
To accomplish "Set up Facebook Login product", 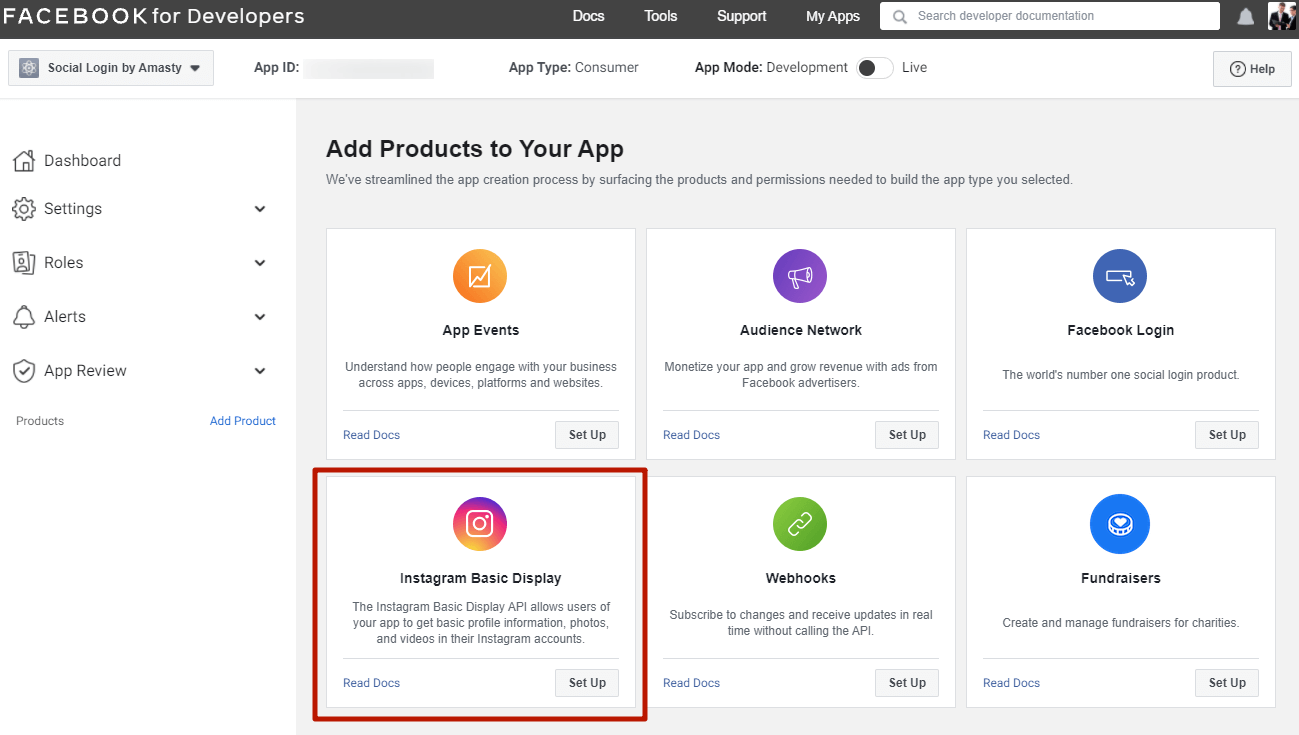I will pos(1227,435).
